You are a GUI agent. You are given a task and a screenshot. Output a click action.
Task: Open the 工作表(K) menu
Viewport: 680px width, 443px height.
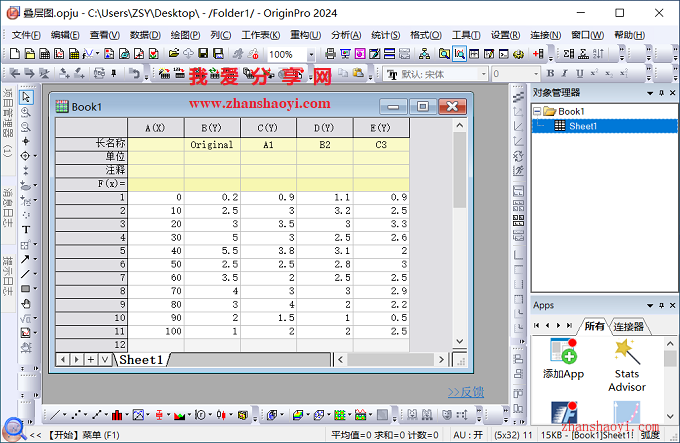point(260,35)
